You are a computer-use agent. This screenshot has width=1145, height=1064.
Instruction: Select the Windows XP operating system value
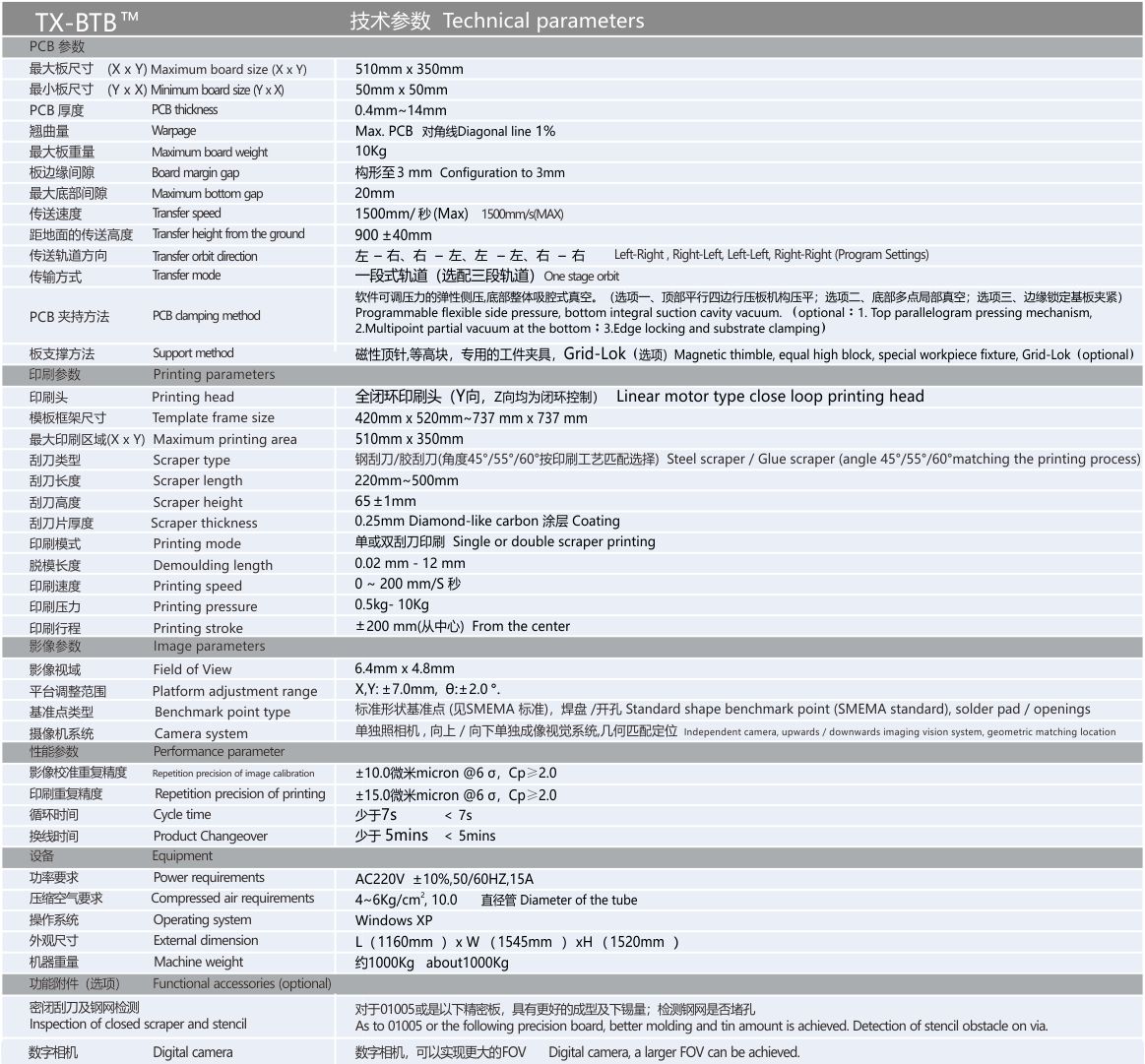tap(394, 921)
